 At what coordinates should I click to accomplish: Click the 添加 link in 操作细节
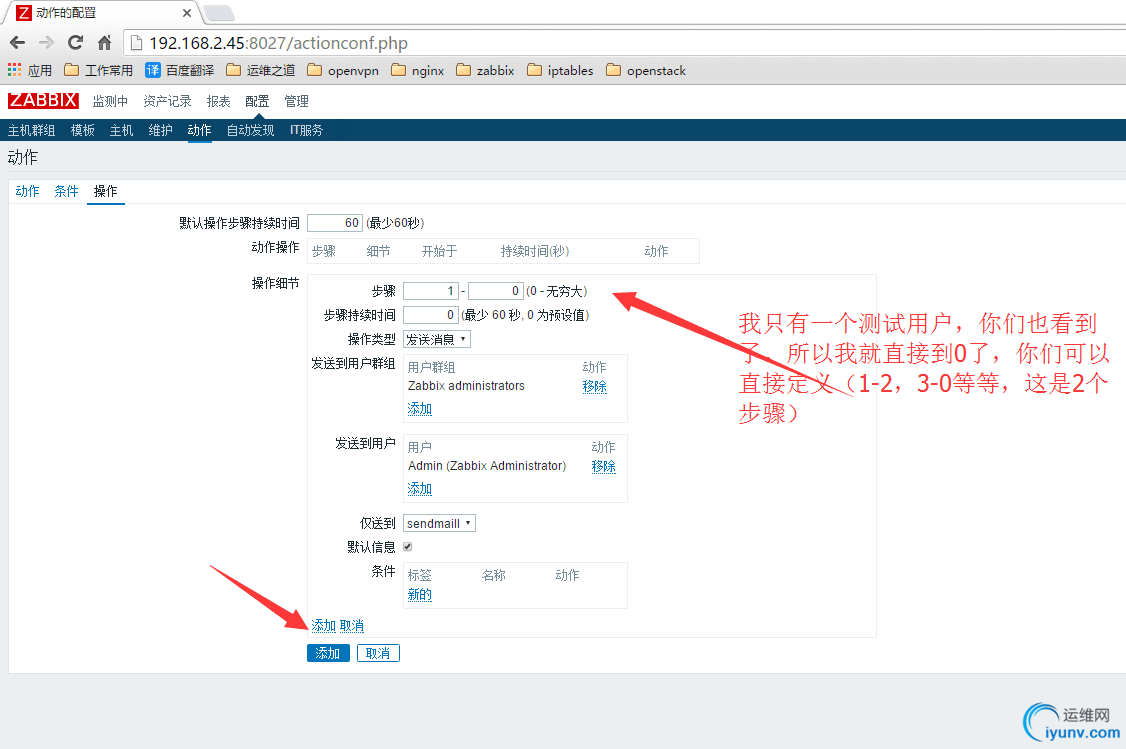323,625
